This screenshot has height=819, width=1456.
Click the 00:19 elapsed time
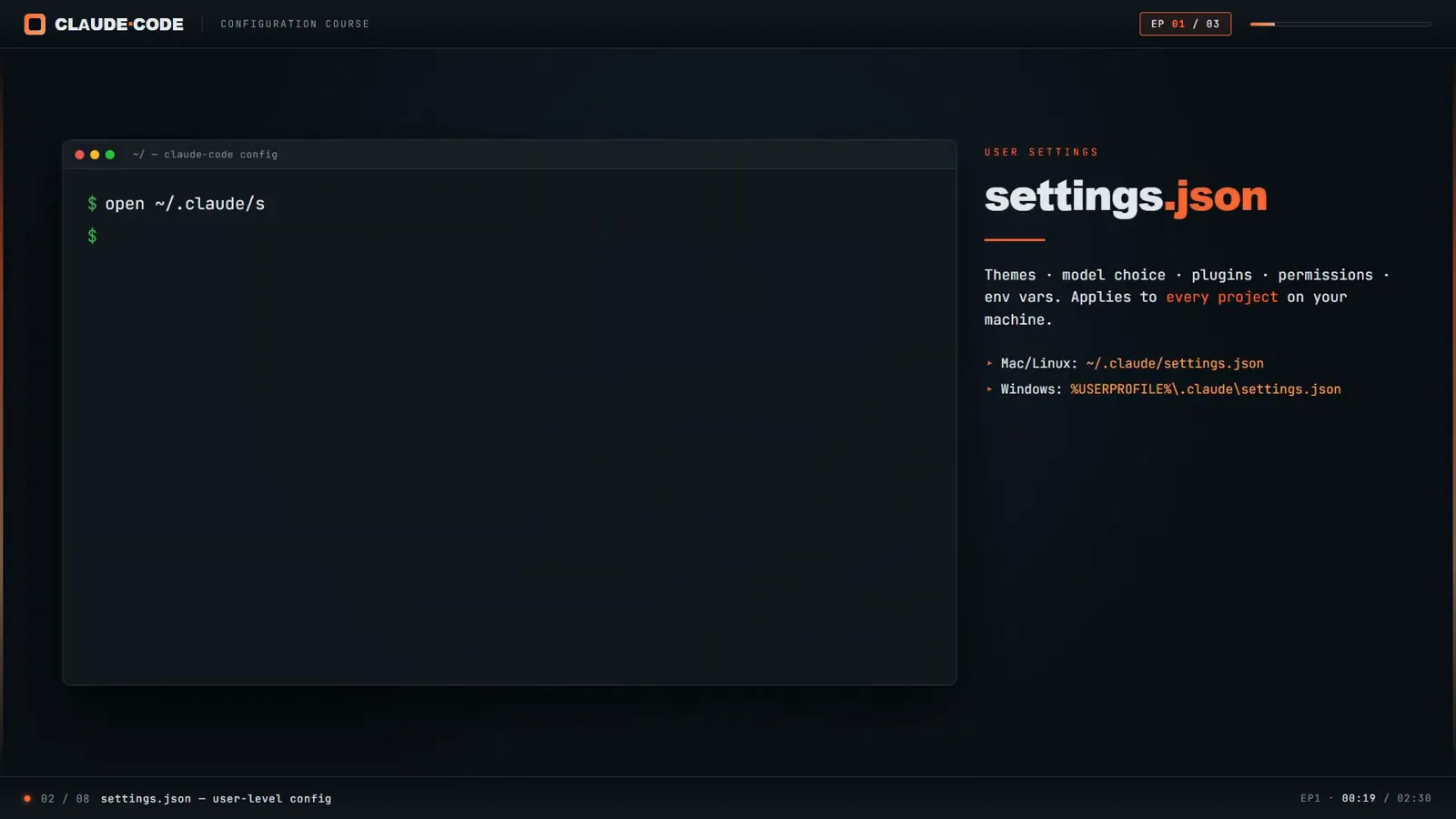1358,799
